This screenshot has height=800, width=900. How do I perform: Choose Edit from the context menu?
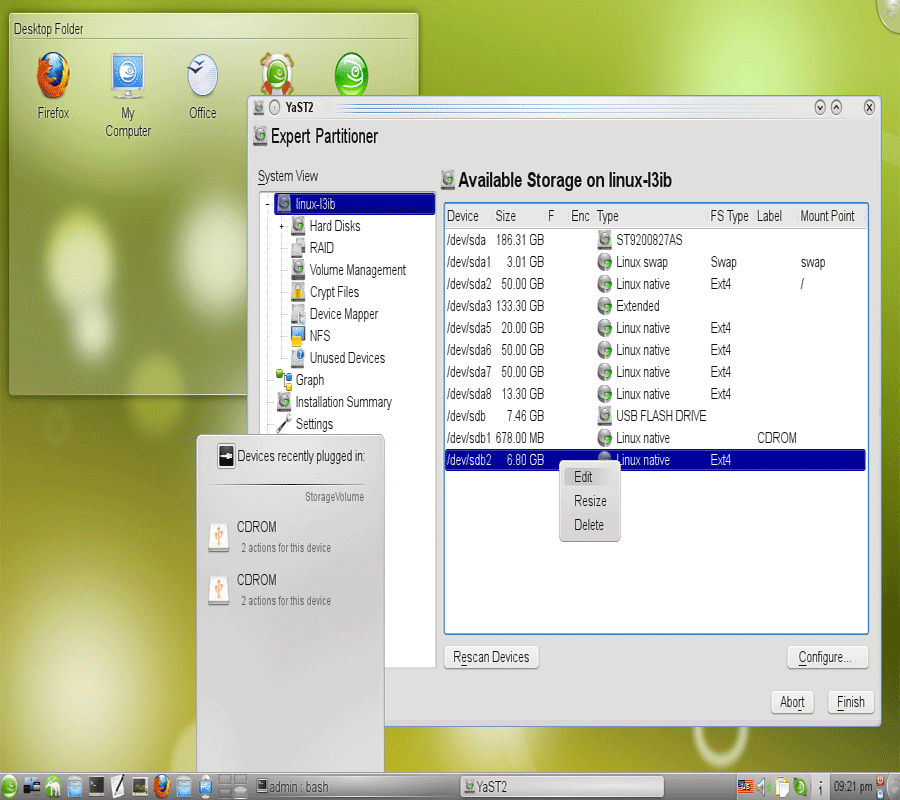click(x=589, y=477)
